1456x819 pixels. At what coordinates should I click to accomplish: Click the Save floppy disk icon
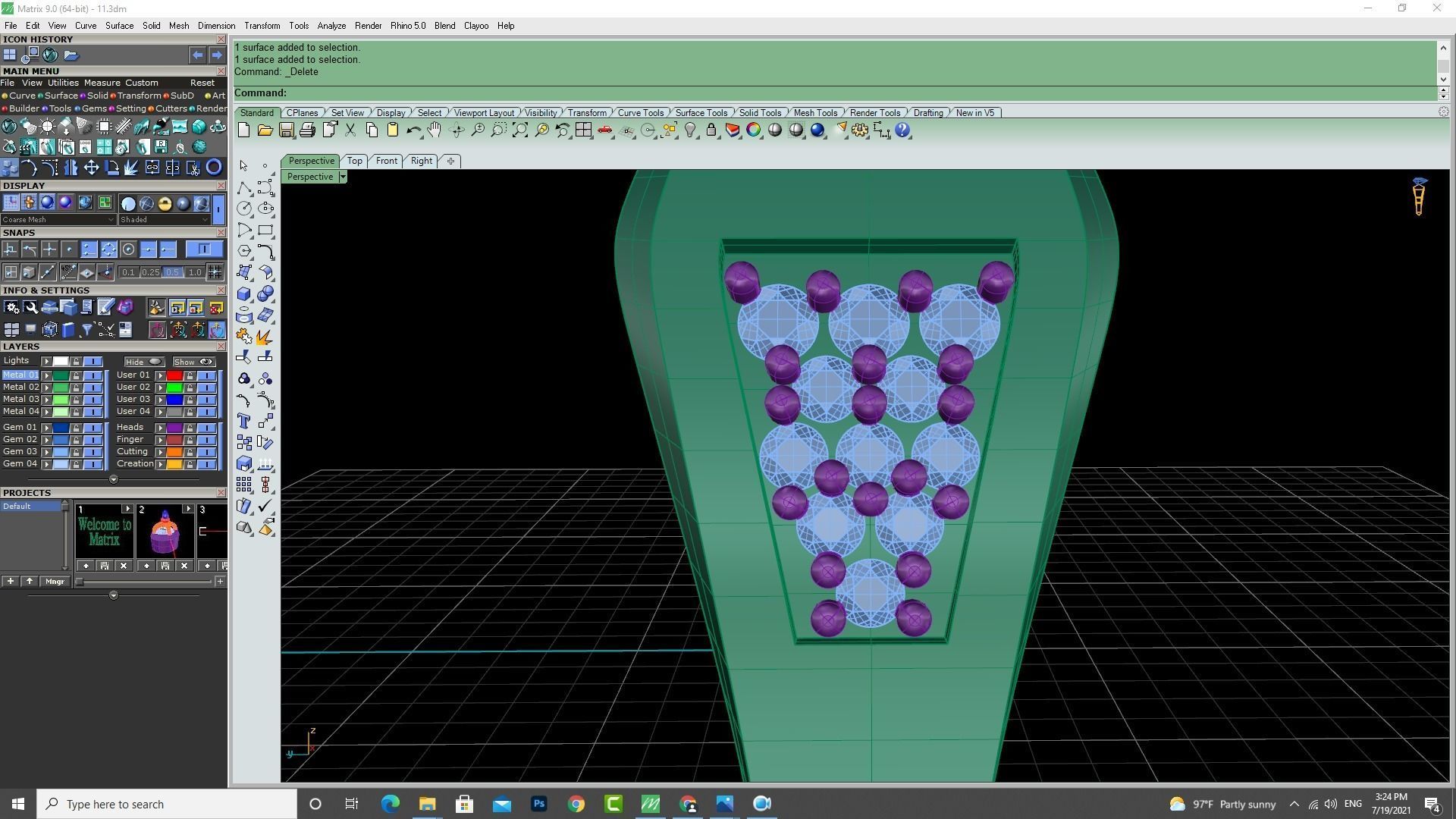286,130
